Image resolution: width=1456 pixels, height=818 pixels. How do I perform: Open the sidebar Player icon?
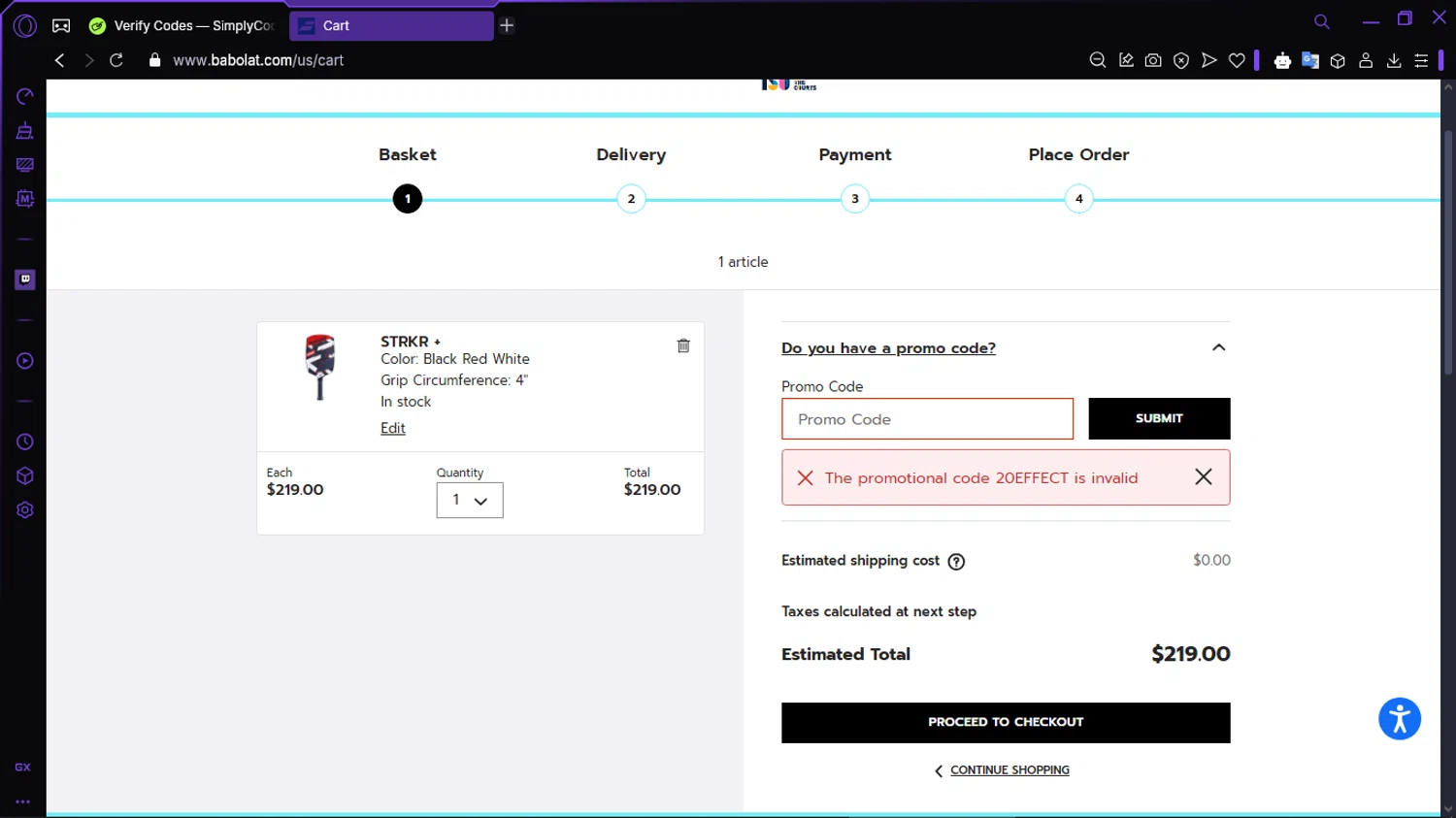pos(25,361)
